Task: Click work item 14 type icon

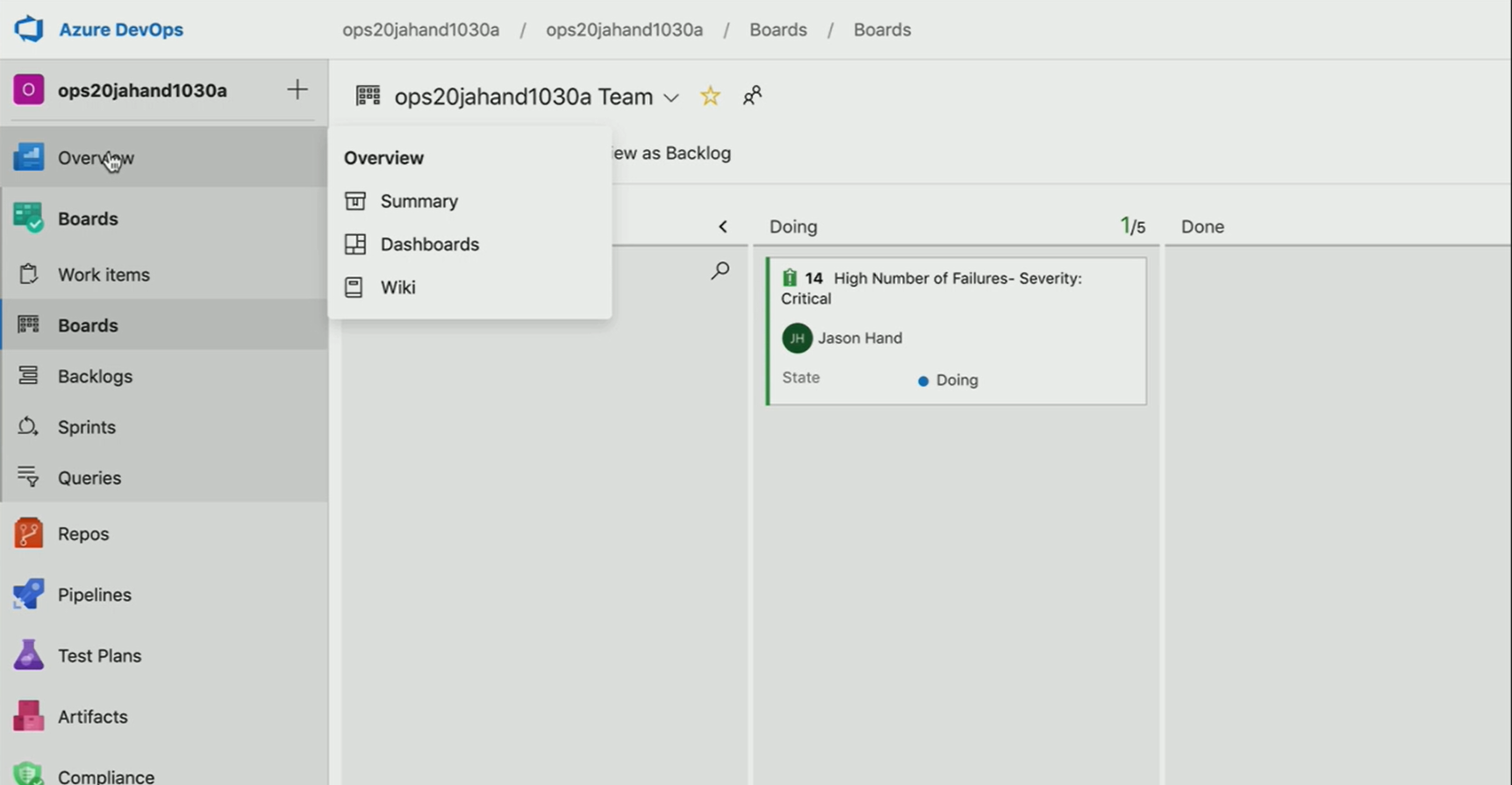Action: tap(790, 278)
